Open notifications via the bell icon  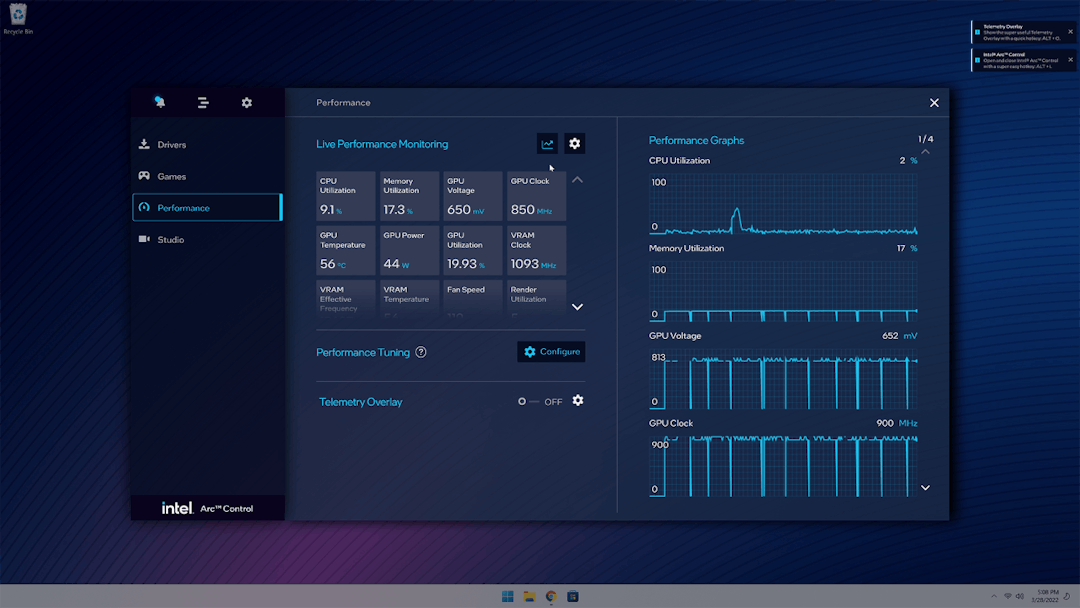pyautogui.click(x=159, y=102)
